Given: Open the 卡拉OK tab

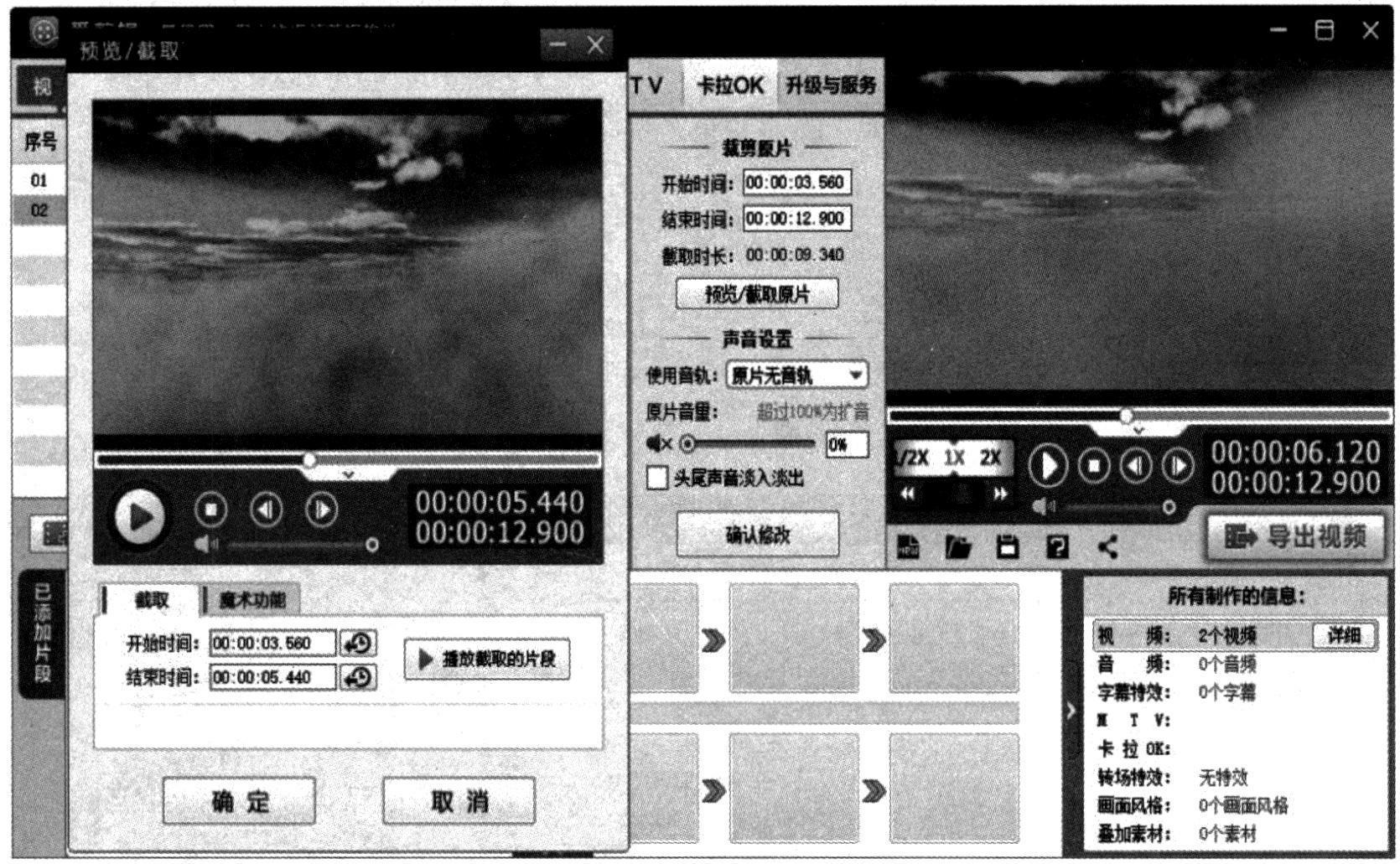Looking at the screenshot, I should (x=729, y=85).
